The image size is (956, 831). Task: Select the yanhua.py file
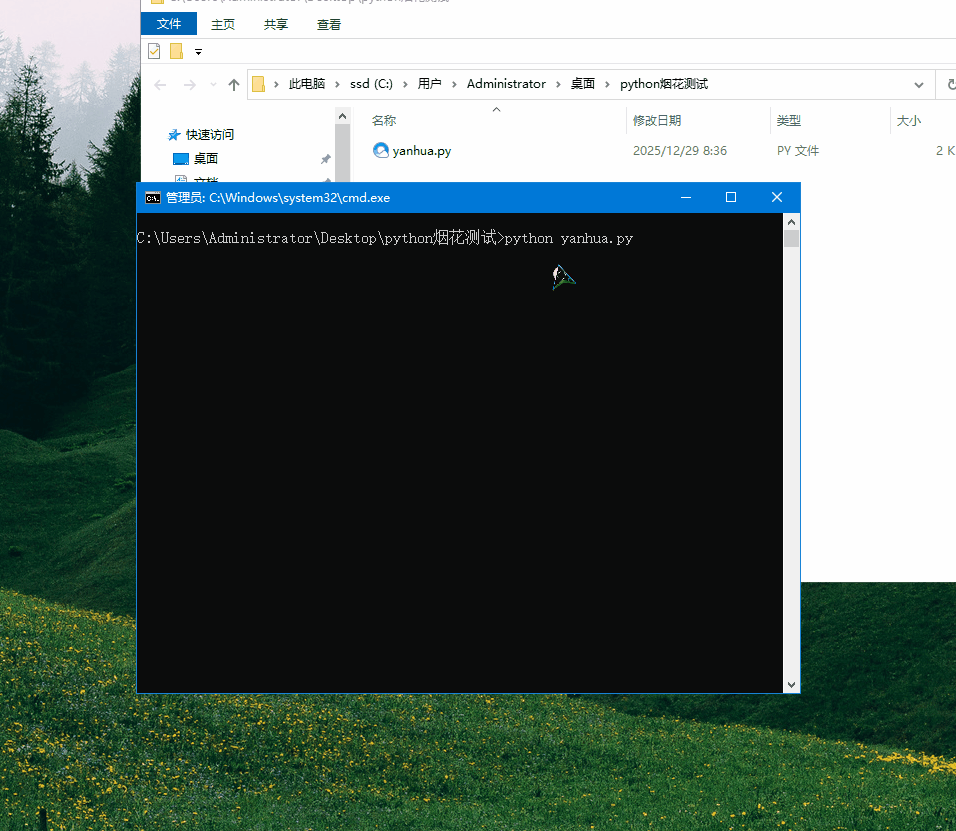(421, 151)
